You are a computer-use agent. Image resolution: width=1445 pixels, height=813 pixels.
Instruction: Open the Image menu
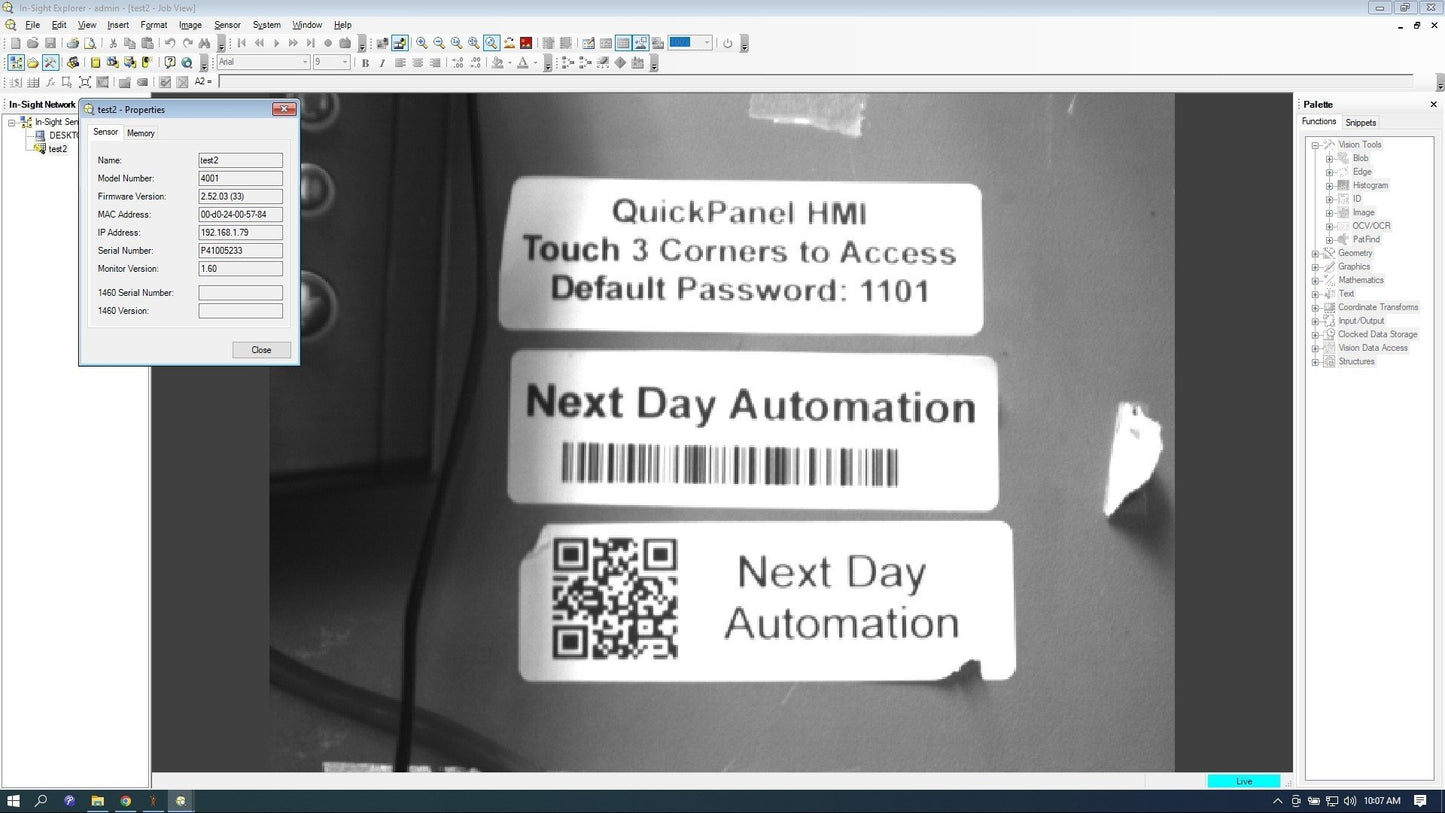click(190, 25)
